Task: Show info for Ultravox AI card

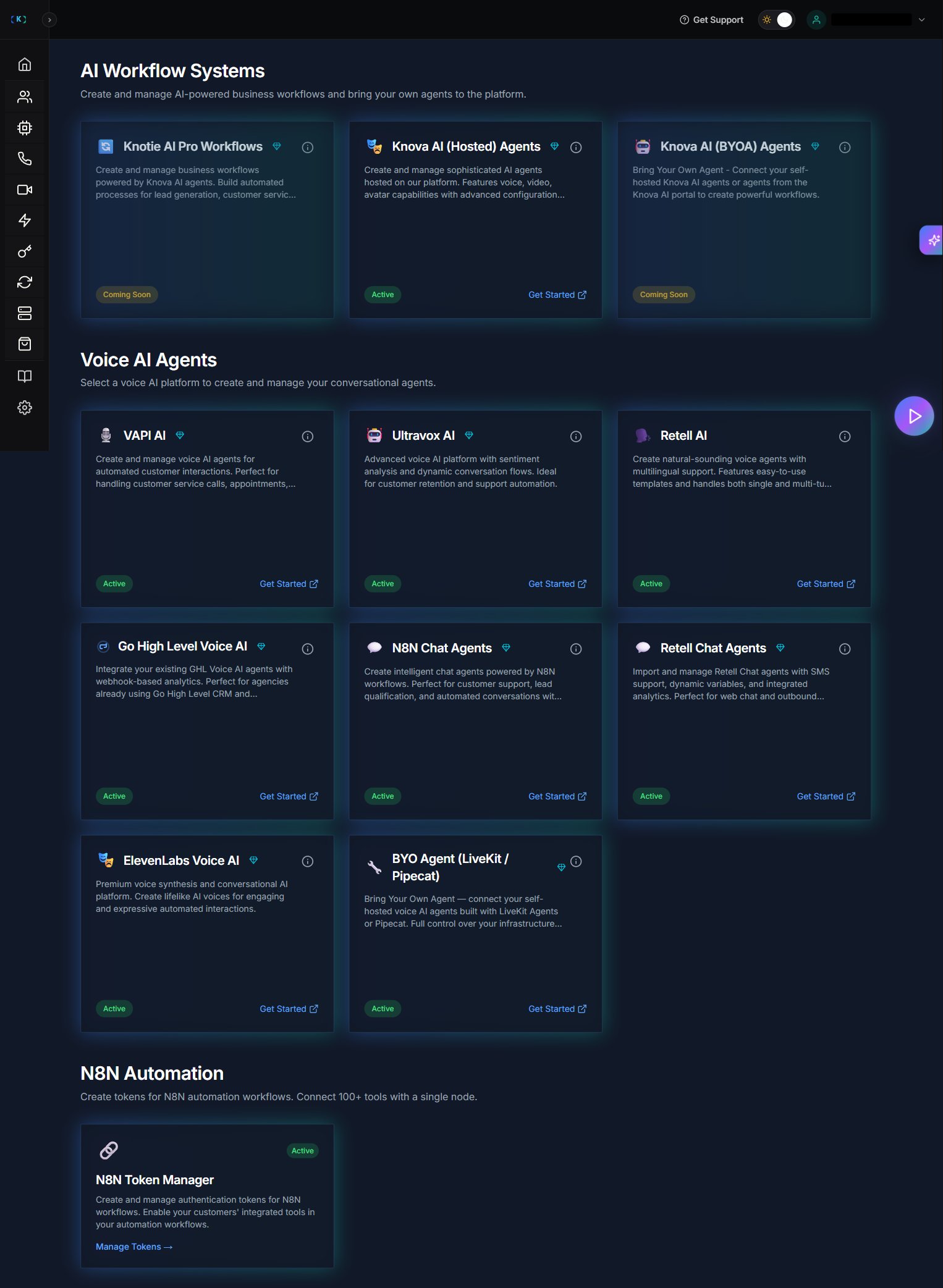Action: (x=576, y=437)
